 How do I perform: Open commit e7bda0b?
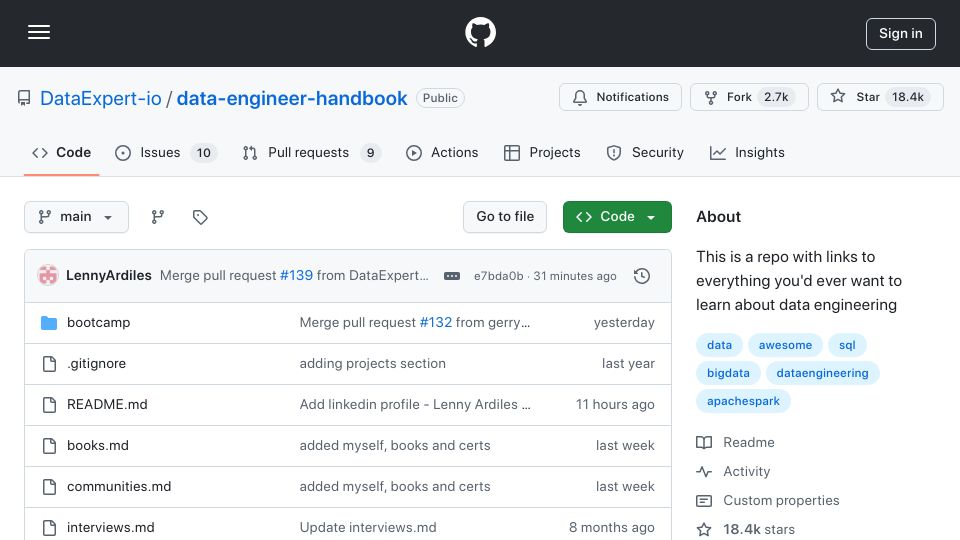(498, 276)
